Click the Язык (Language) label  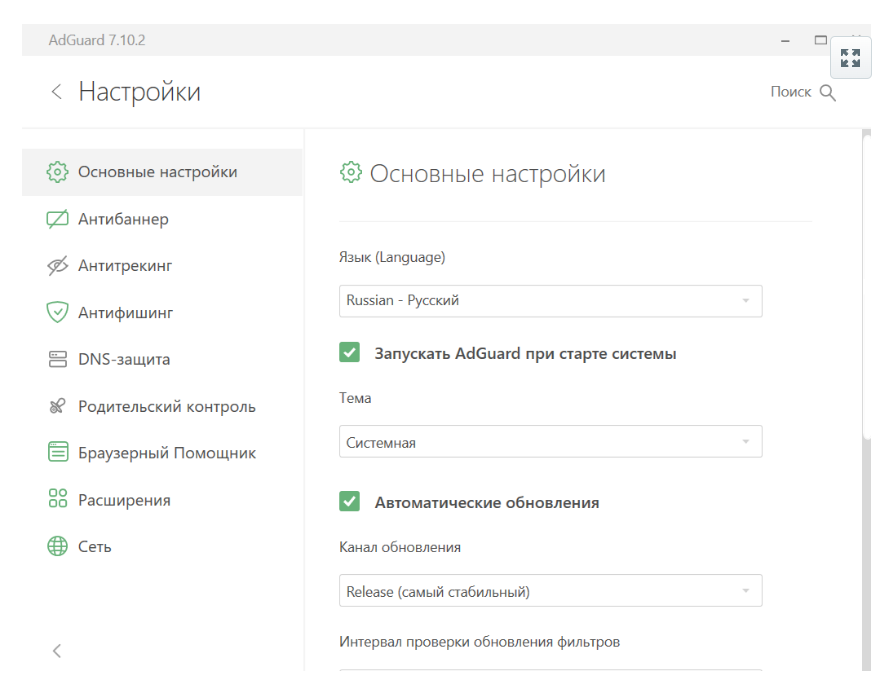[x=392, y=257]
